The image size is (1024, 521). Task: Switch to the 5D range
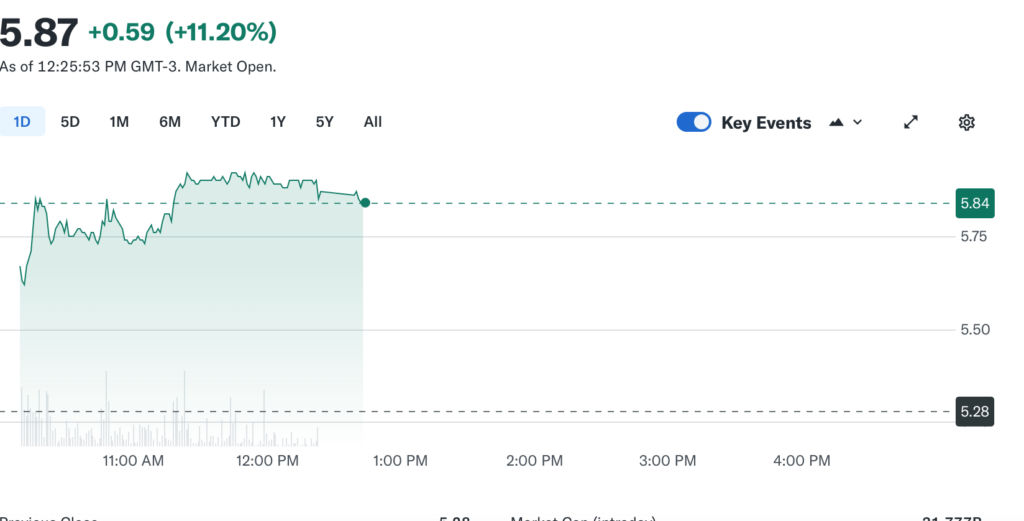pos(70,122)
